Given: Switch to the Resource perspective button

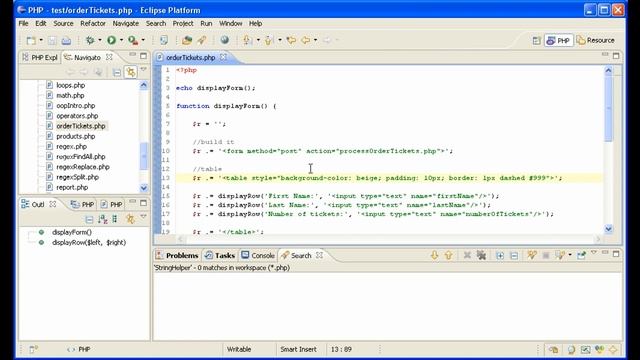Looking at the screenshot, I should (x=596, y=40).
